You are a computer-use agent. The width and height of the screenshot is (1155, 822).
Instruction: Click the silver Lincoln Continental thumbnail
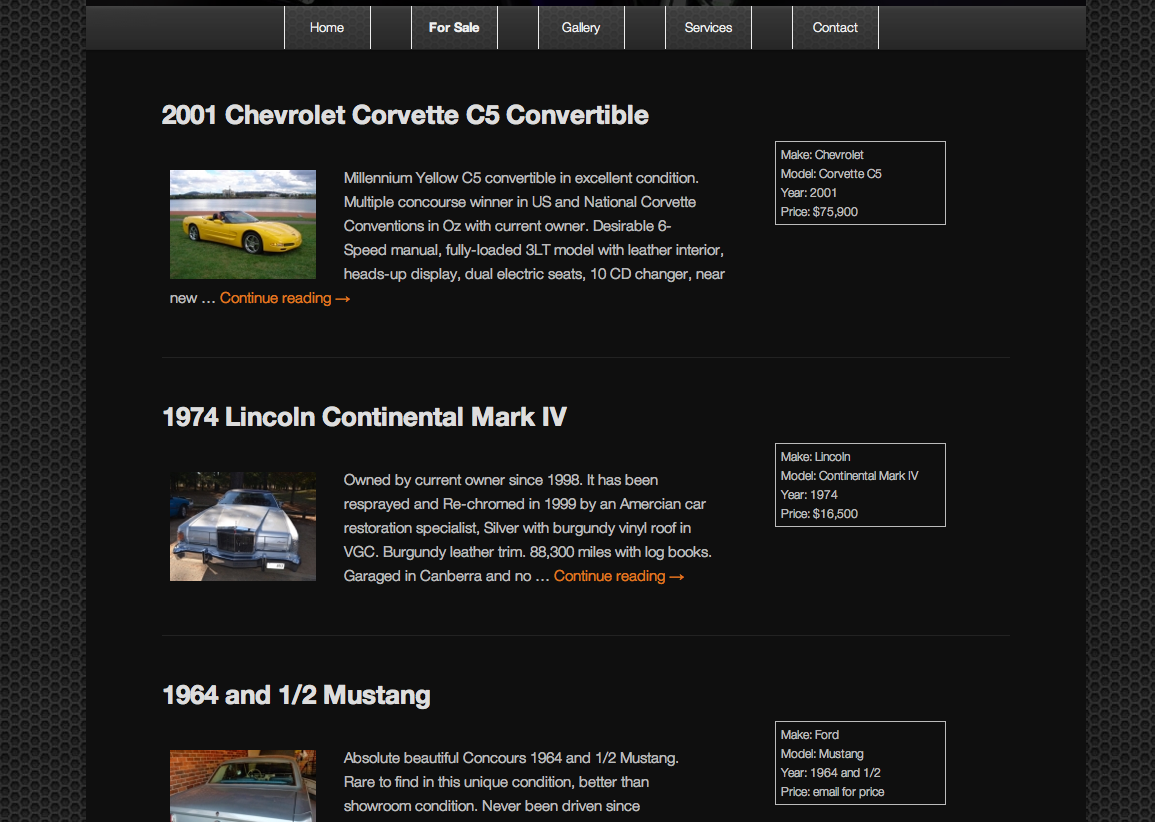243,526
